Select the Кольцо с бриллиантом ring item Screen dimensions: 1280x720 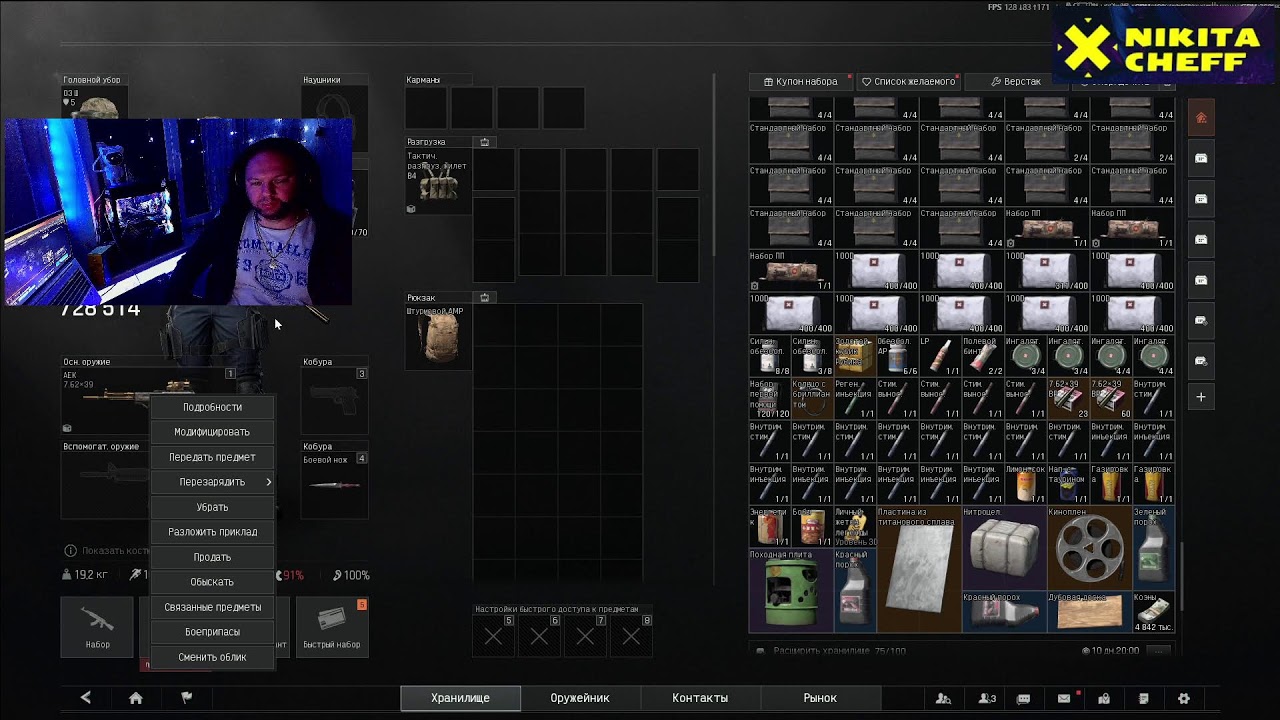(812, 399)
